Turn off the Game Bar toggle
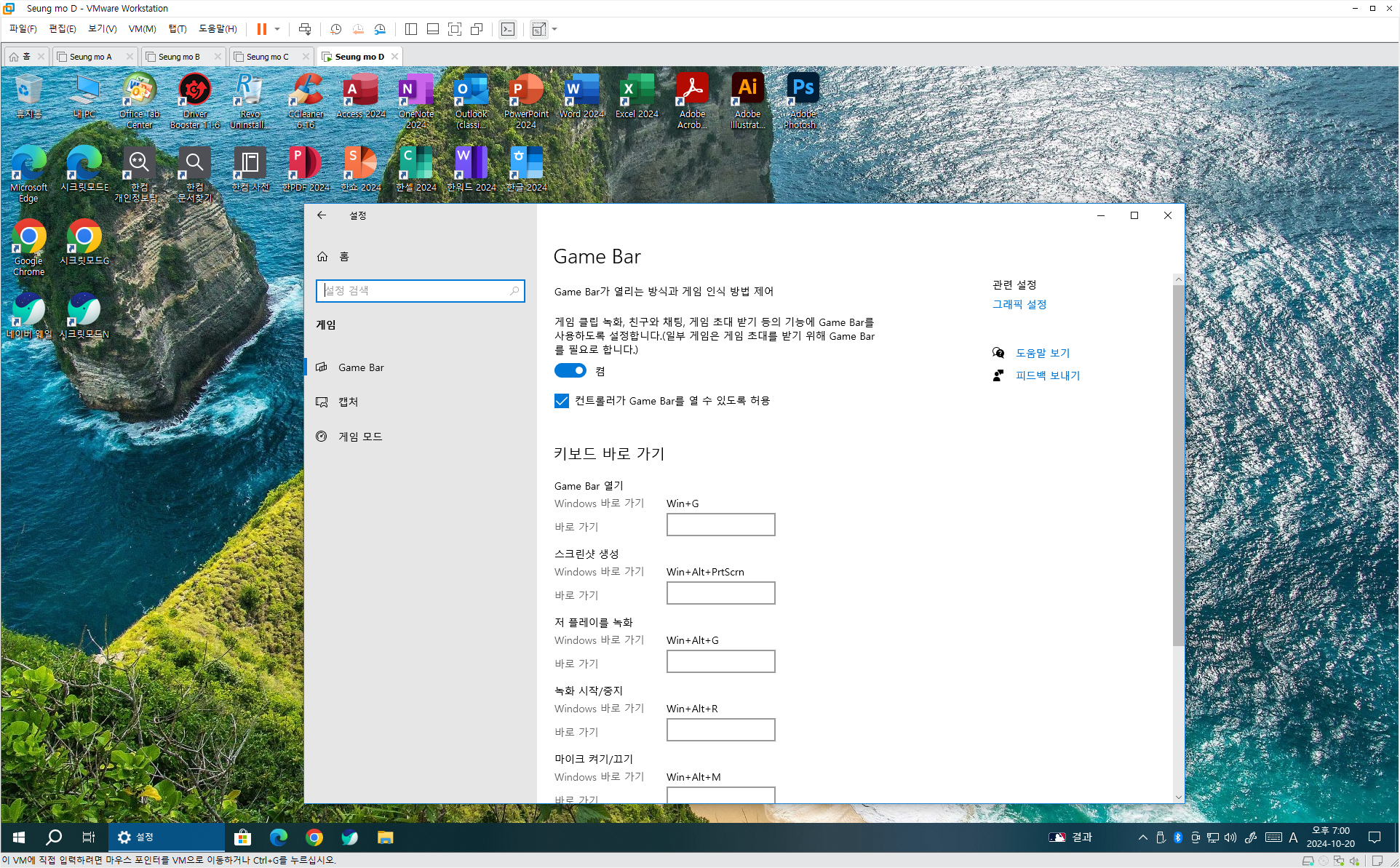This screenshot has height=868, width=1400. click(x=570, y=371)
